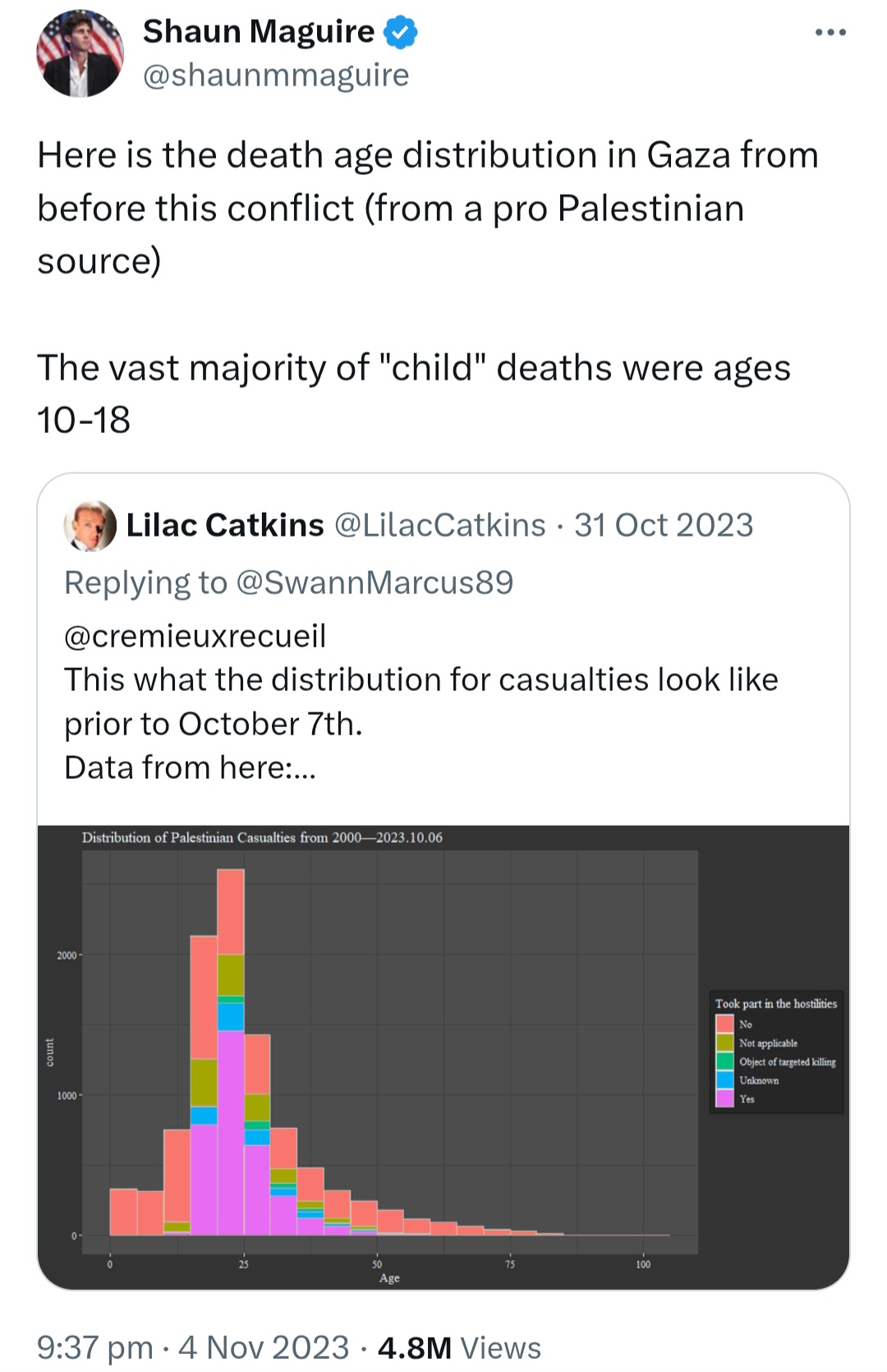Screen dimensions: 887x1372
Task: Open the casualties histogram chart image
Action: (443, 1057)
